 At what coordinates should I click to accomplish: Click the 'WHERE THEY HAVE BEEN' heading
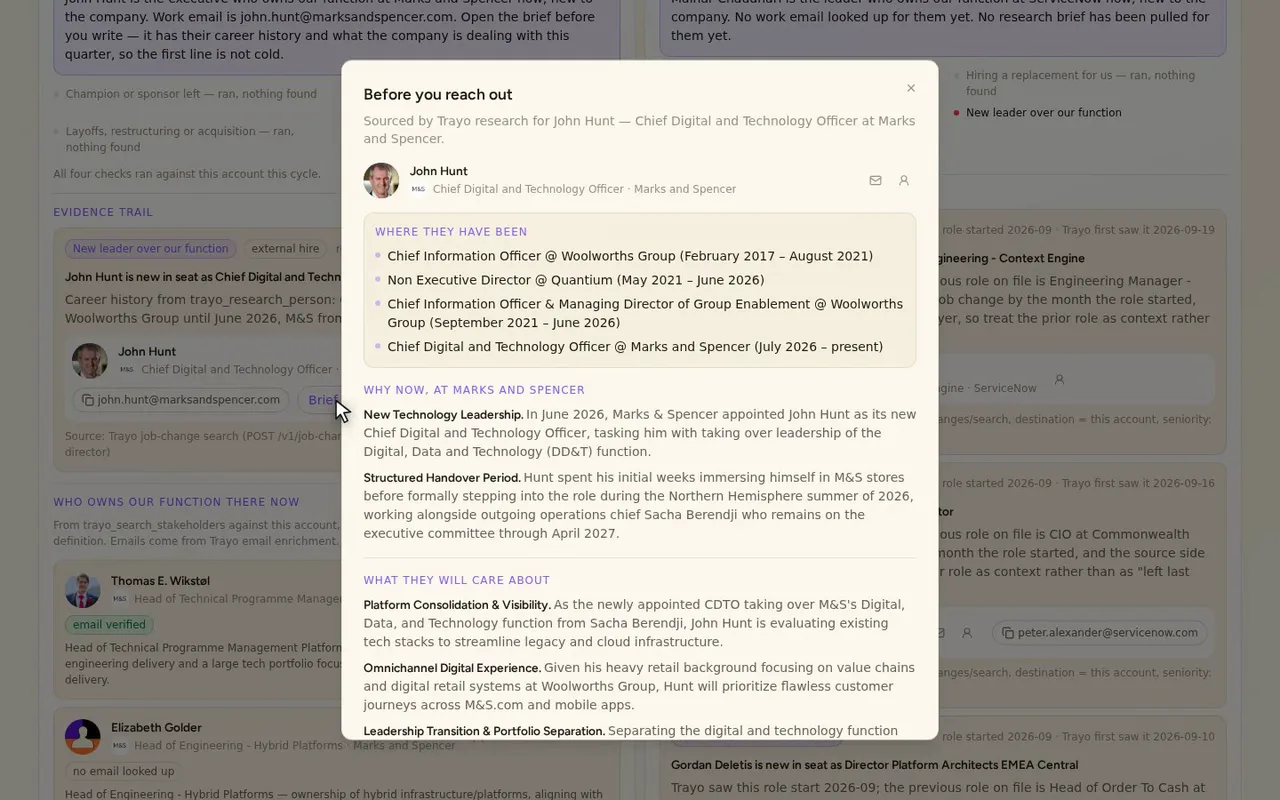(x=451, y=232)
